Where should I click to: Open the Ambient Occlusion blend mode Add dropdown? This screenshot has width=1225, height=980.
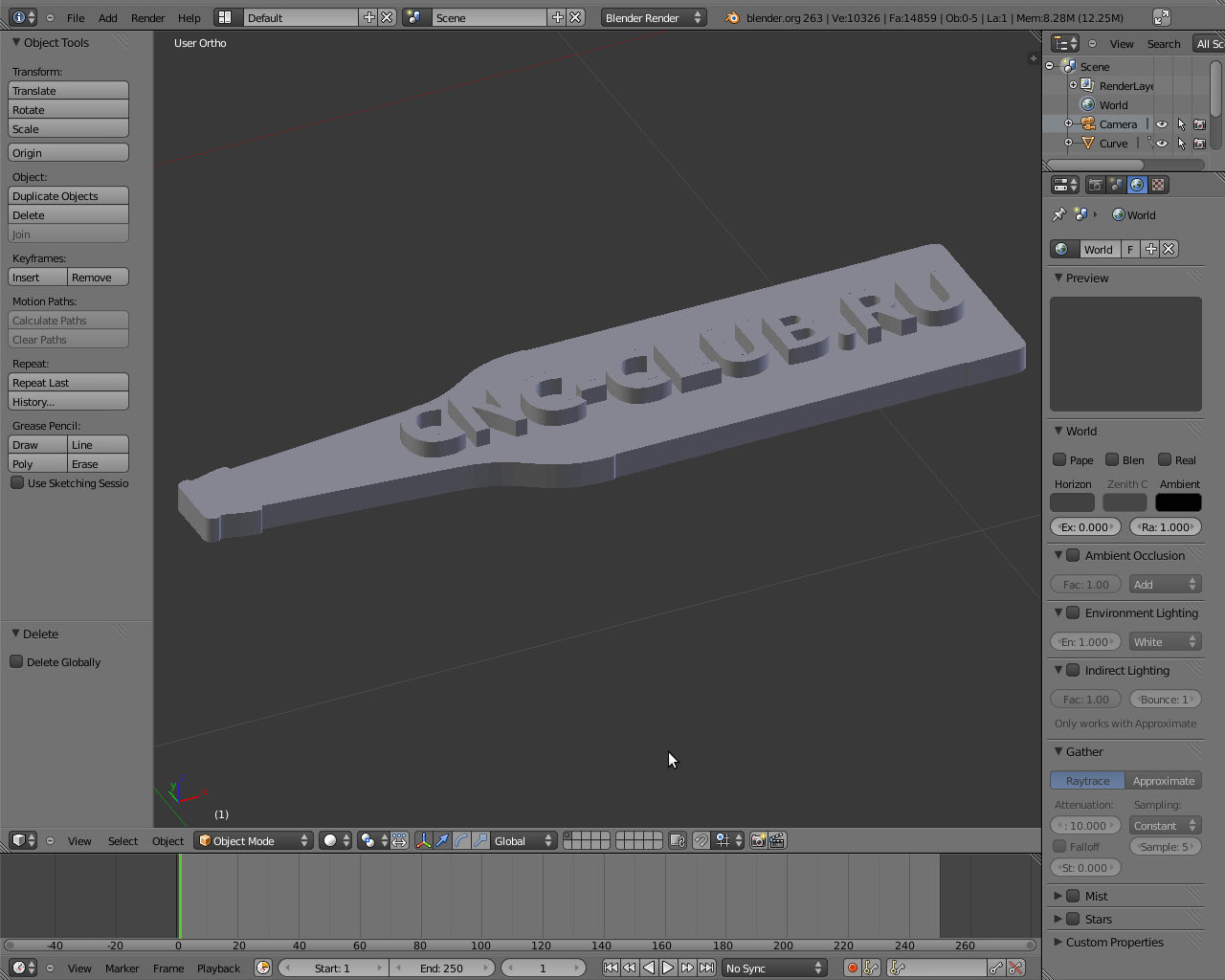tap(1165, 584)
